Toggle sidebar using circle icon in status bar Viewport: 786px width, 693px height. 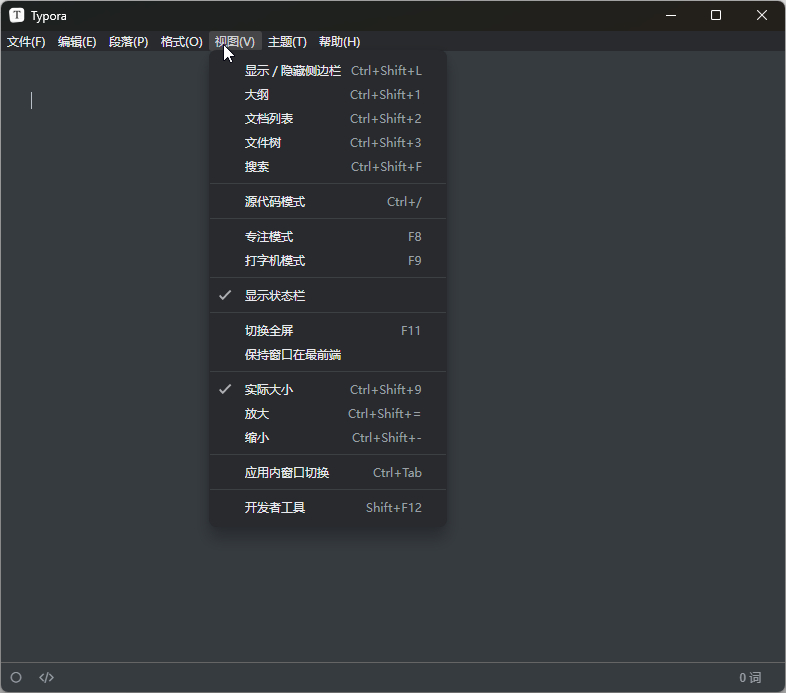(x=16, y=677)
